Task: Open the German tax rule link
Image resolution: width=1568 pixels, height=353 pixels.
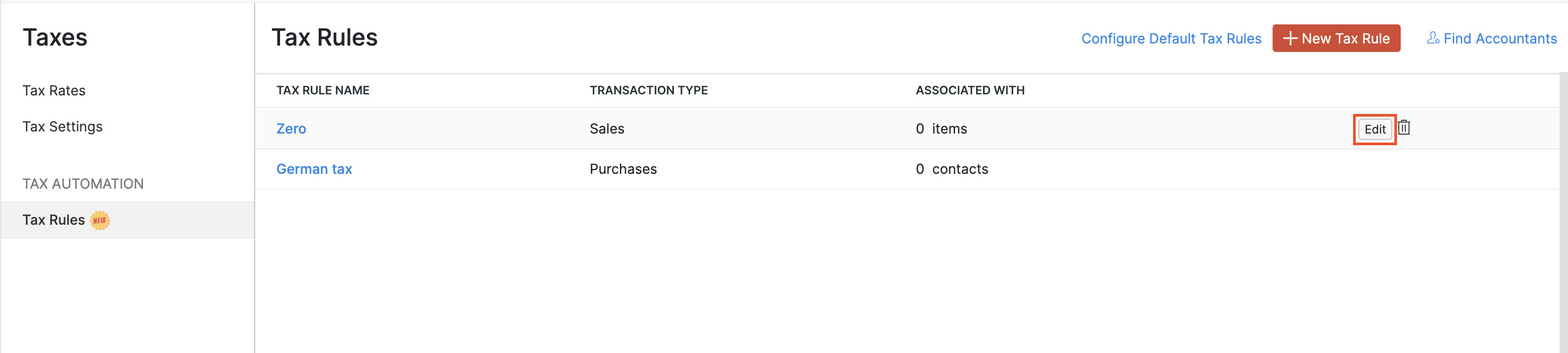Action: pos(314,169)
